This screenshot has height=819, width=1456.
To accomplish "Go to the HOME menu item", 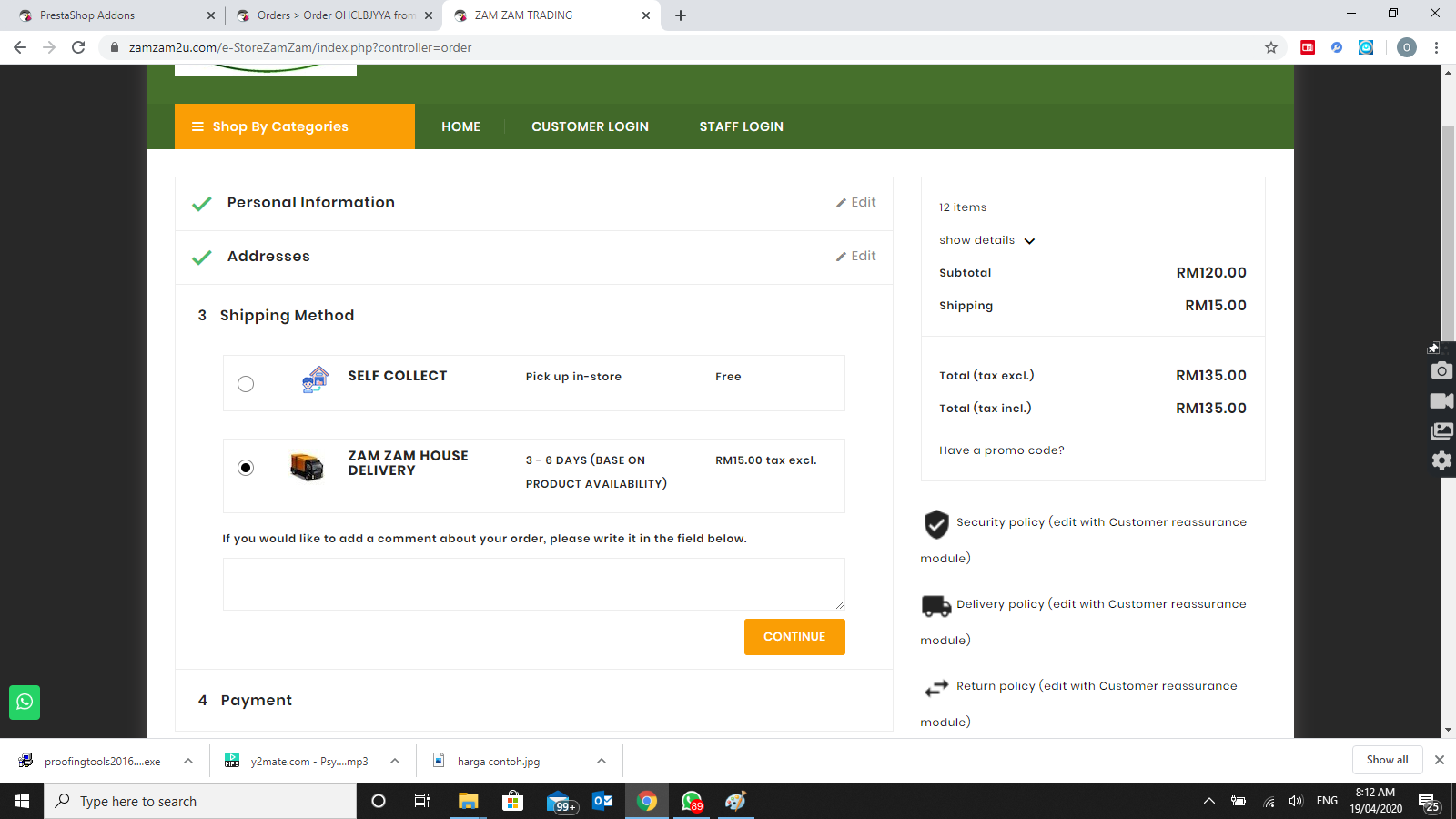I will coord(461,126).
